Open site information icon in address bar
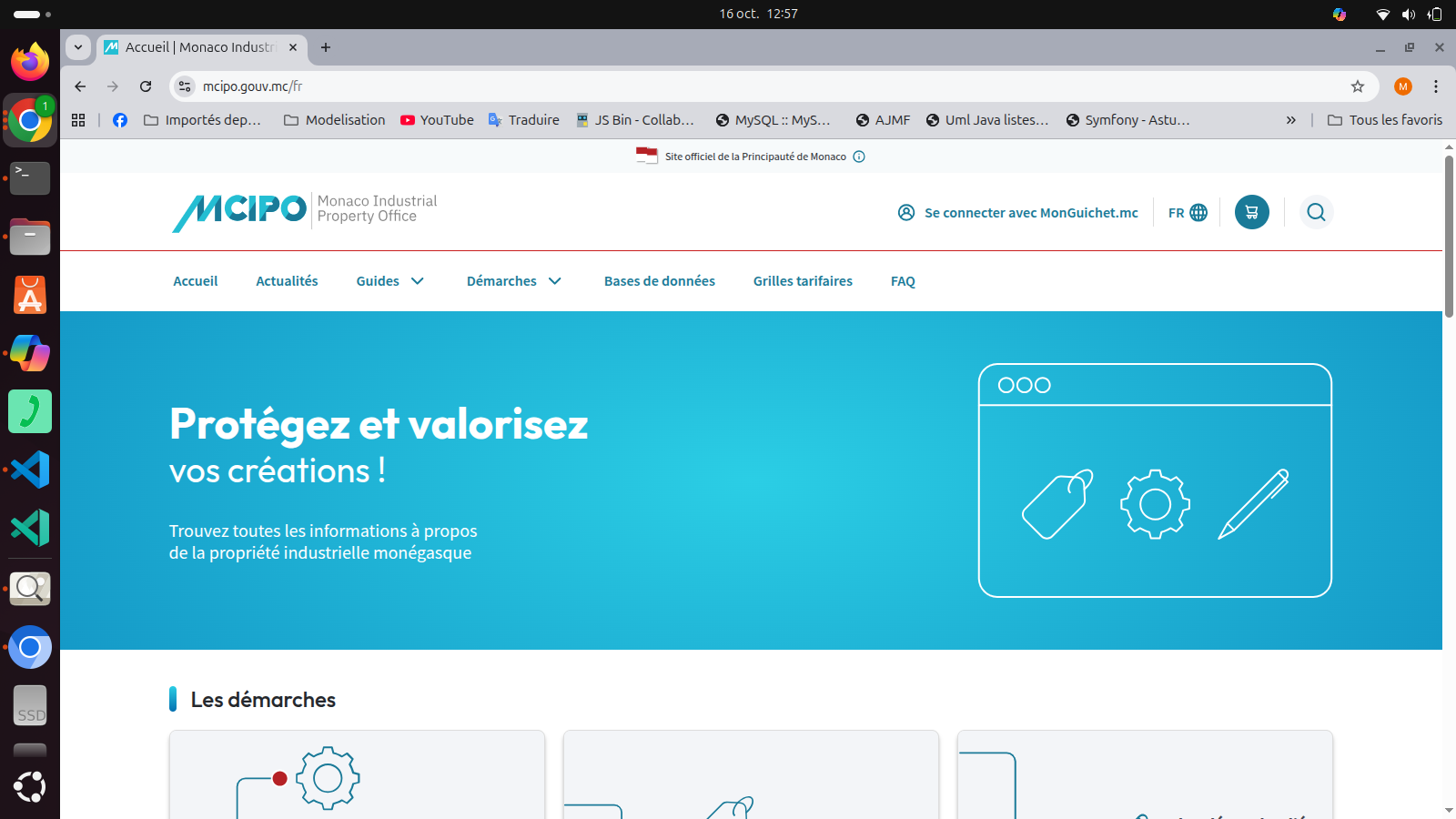The width and height of the screenshot is (1456, 819). click(x=185, y=86)
